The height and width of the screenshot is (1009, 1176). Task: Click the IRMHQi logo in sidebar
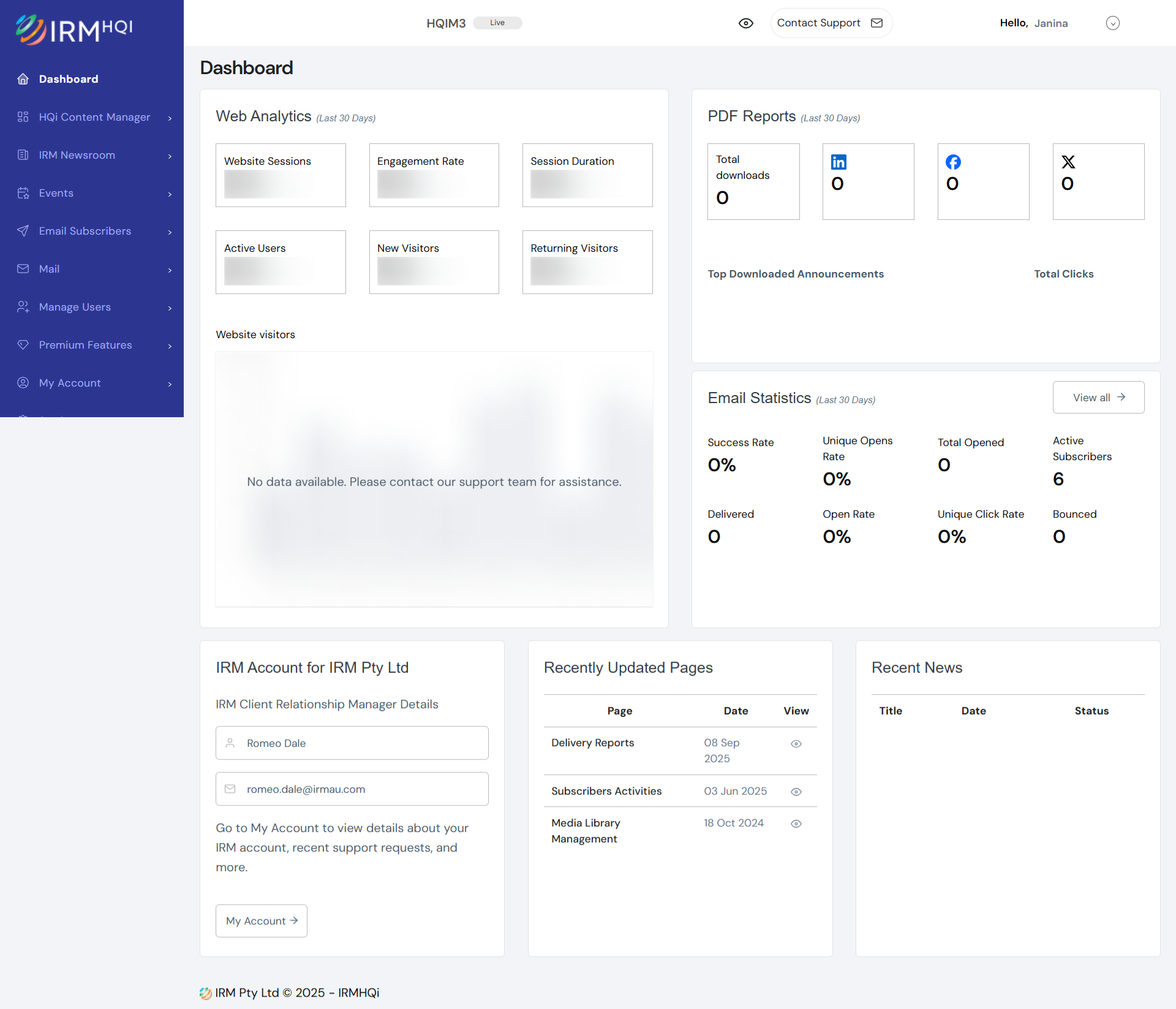[x=74, y=29]
